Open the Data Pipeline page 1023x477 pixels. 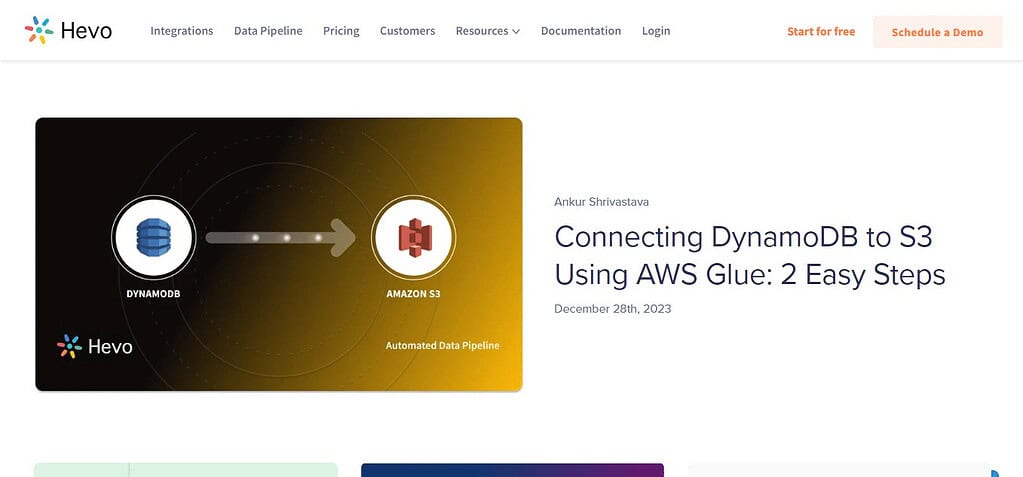tap(268, 31)
